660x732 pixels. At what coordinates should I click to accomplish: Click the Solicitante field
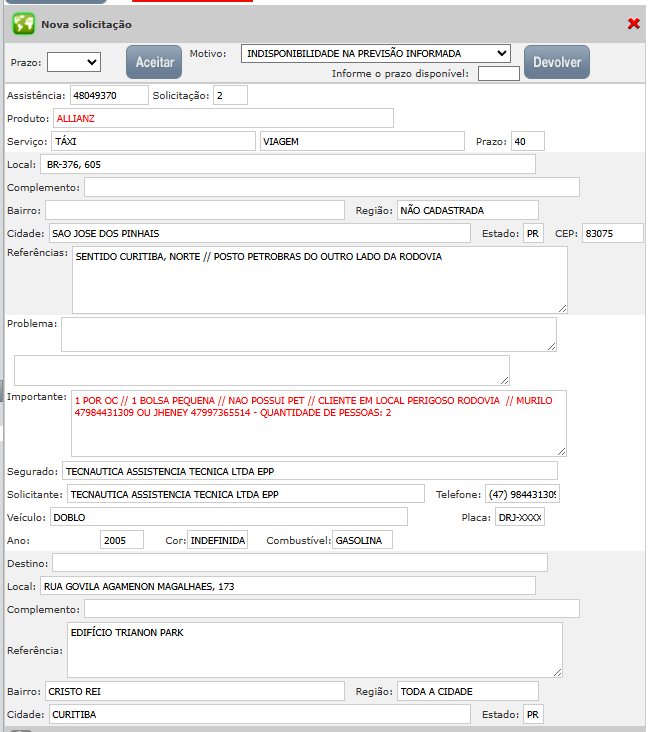(x=246, y=494)
